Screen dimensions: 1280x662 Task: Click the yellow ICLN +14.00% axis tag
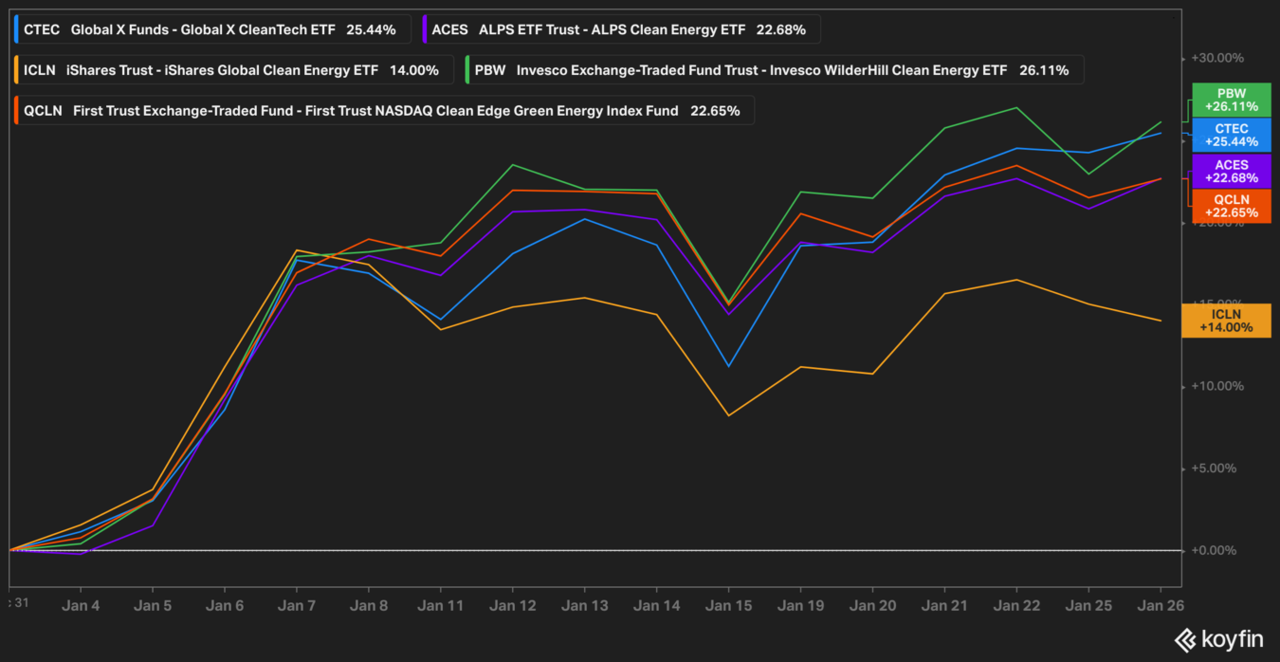coord(1226,320)
